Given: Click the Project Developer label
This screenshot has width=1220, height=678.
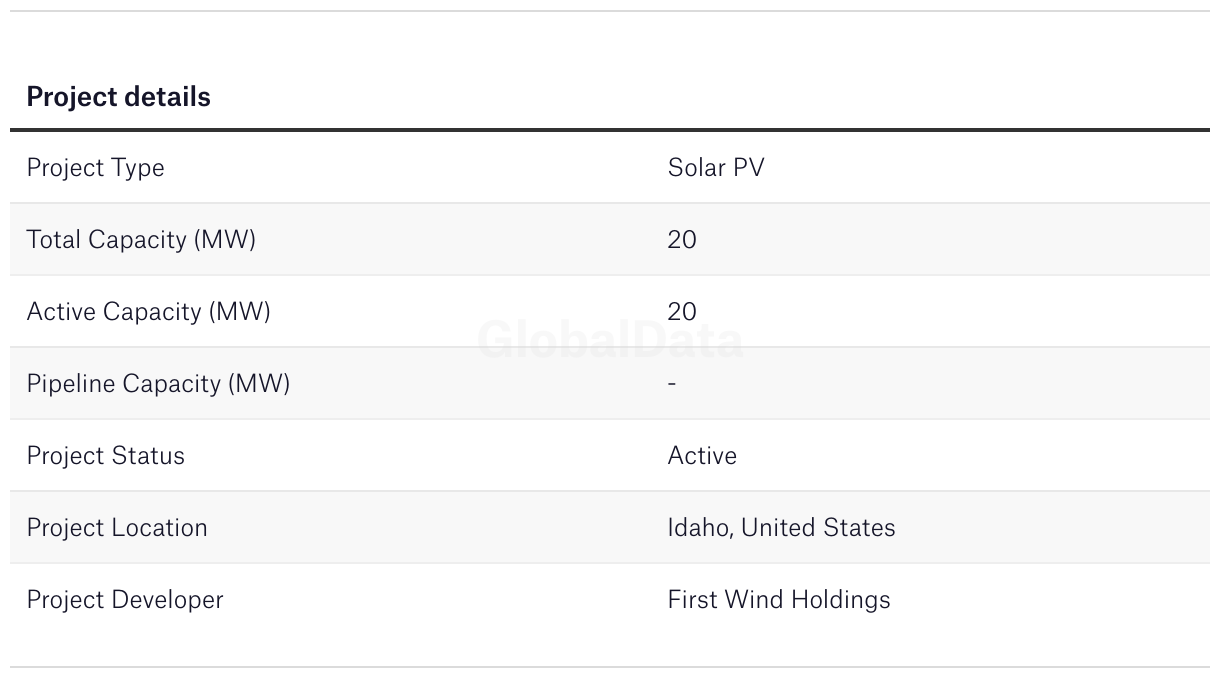Looking at the screenshot, I should 125,600.
